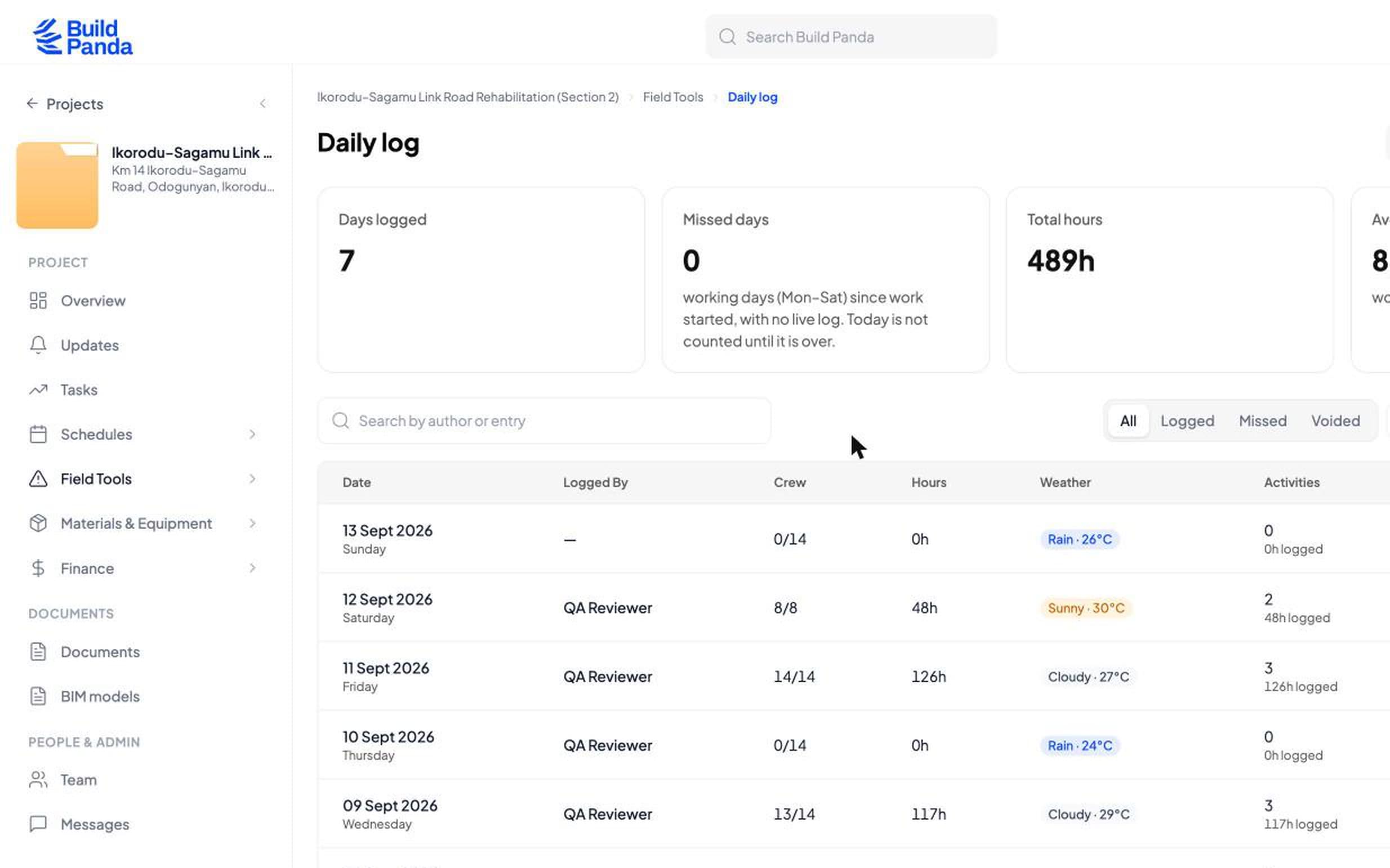Click the Days logged card
This screenshot has height=868, width=1390.
[481, 280]
